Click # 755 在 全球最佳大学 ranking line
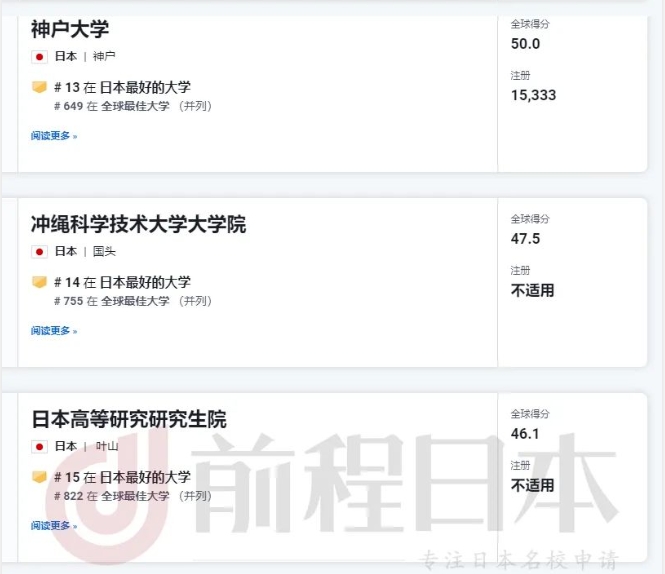Viewport: 665px width, 574px height. pyautogui.click(x=133, y=301)
